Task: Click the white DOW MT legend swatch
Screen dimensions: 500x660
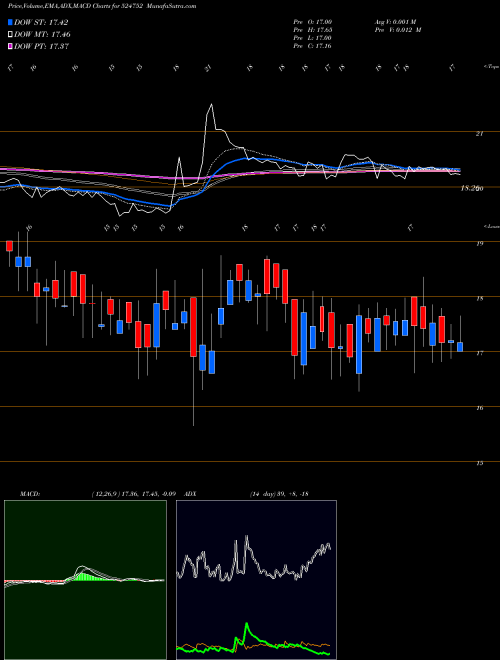Action: (x=10, y=35)
